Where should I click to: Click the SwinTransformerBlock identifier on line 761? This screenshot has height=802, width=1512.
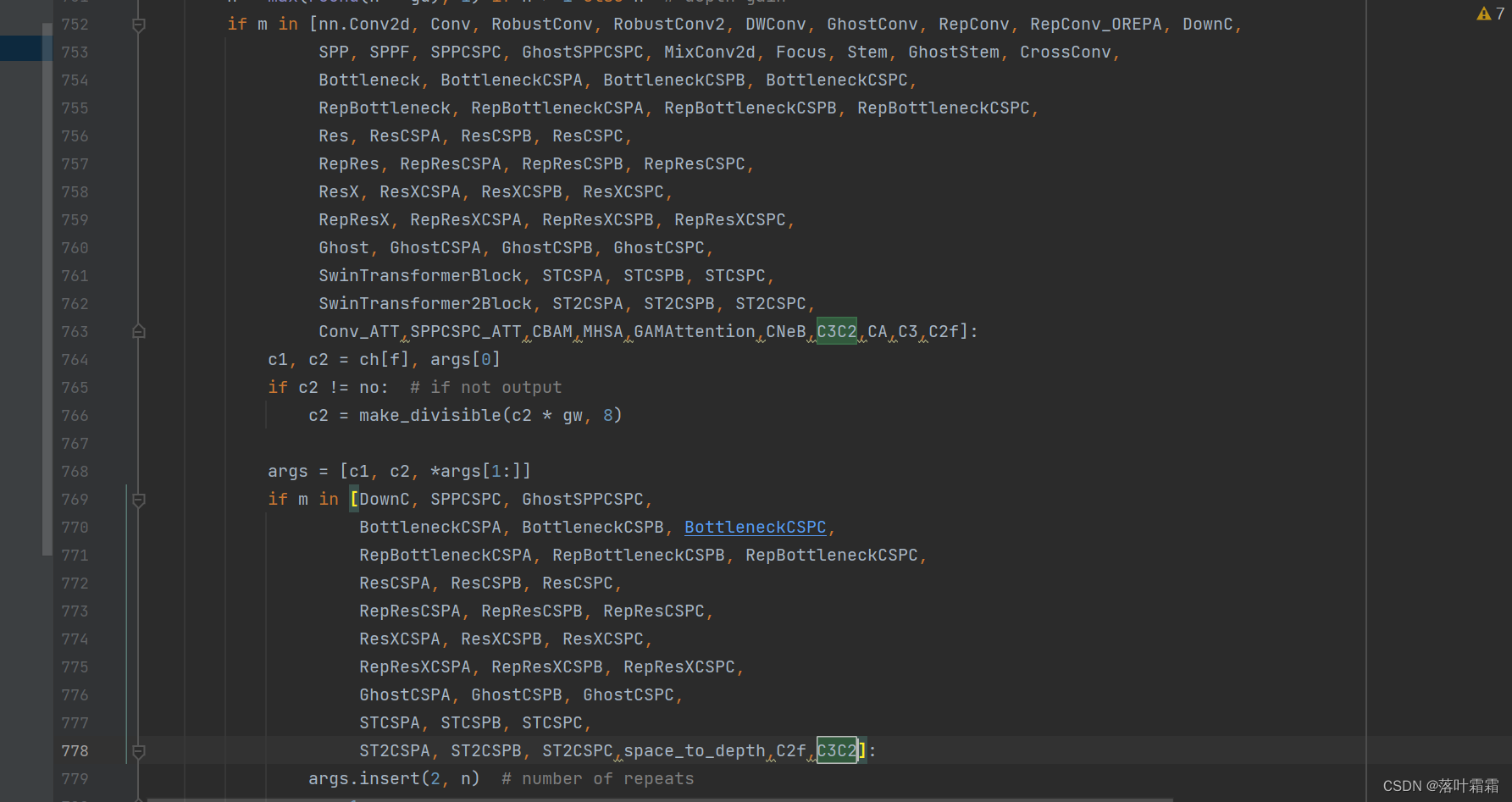point(420,275)
